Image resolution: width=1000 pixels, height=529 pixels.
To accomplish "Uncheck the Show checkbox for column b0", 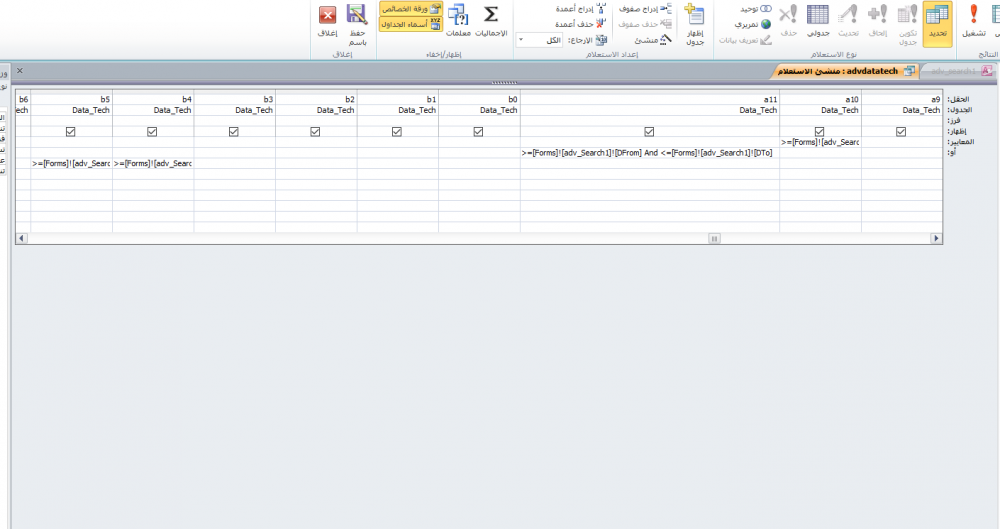I will click(x=478, y=131).
